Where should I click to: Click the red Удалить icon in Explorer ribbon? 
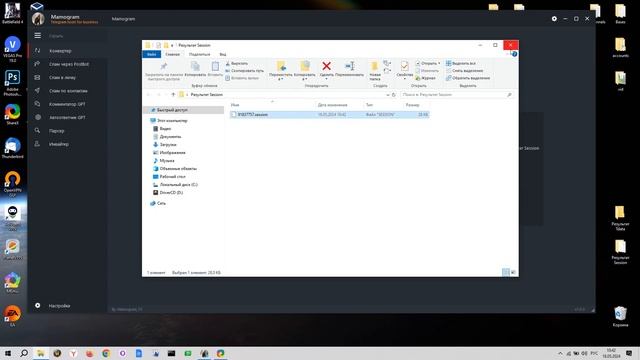coord(326,66)
